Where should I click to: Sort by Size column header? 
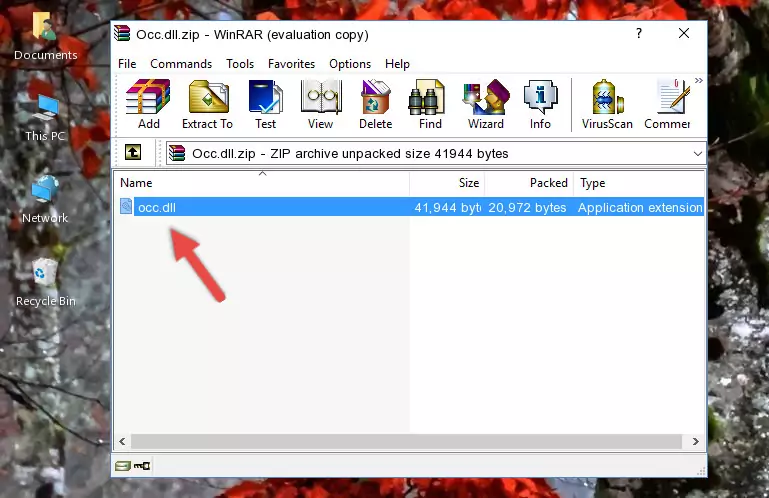tap(447, 183)
